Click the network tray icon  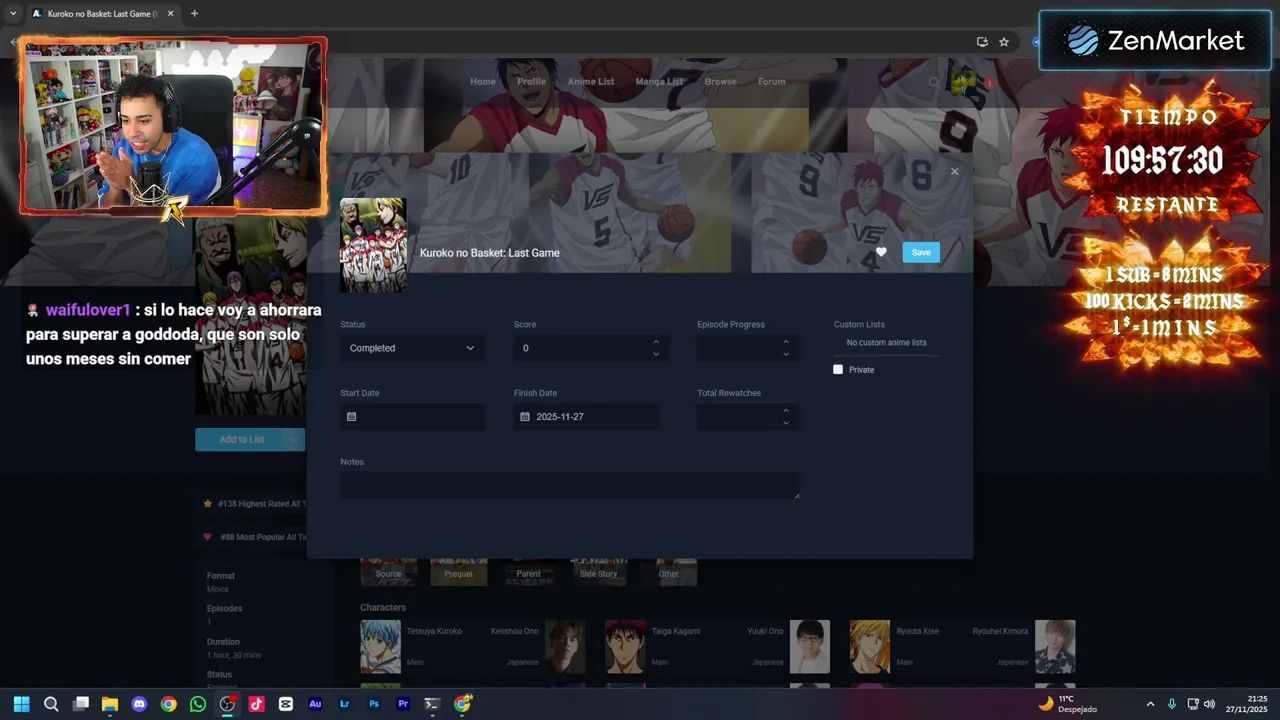1192,704
